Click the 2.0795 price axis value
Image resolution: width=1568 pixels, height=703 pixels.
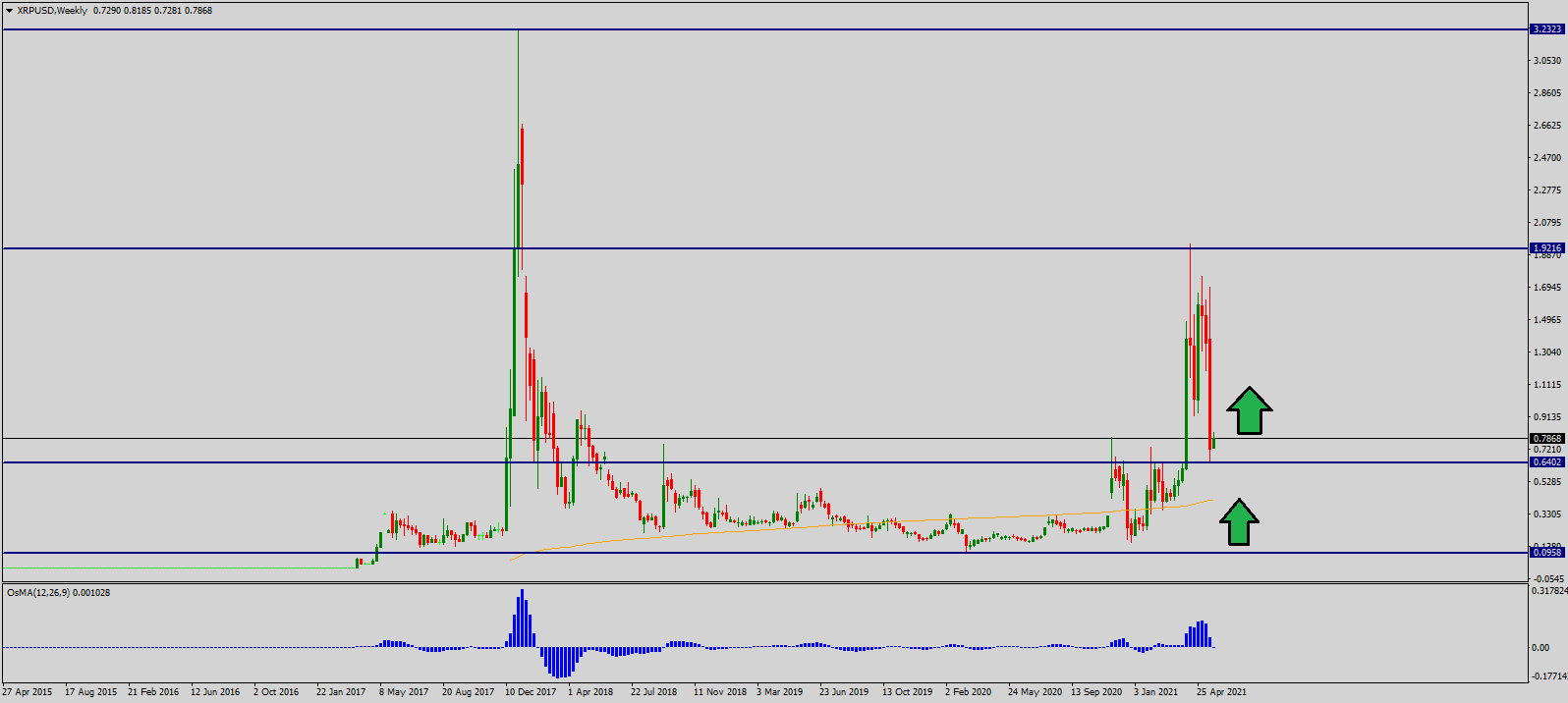(1547, 223)
